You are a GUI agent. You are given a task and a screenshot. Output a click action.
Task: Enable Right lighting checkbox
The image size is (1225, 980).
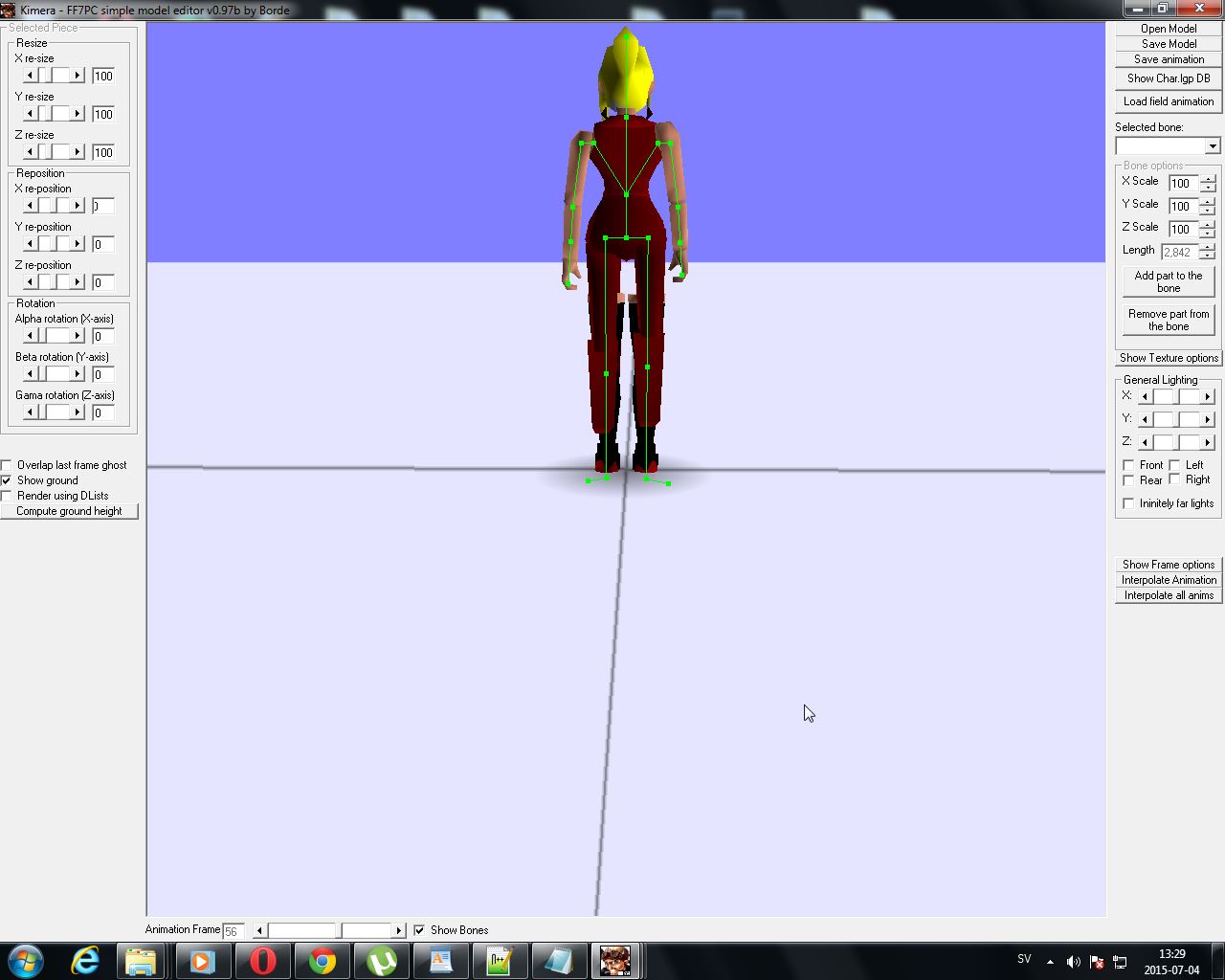(1174, 479)
